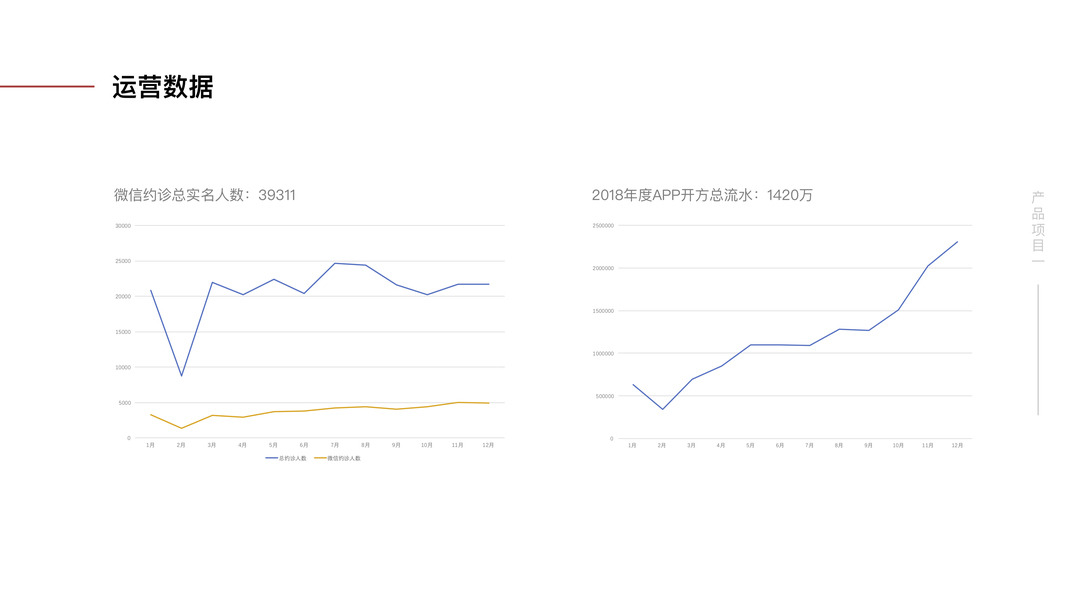Viewport: 1067px width, 600px height.
Task: Select the 2018年度APP开方总流水 chart heading
Action: tap(702, 195)
